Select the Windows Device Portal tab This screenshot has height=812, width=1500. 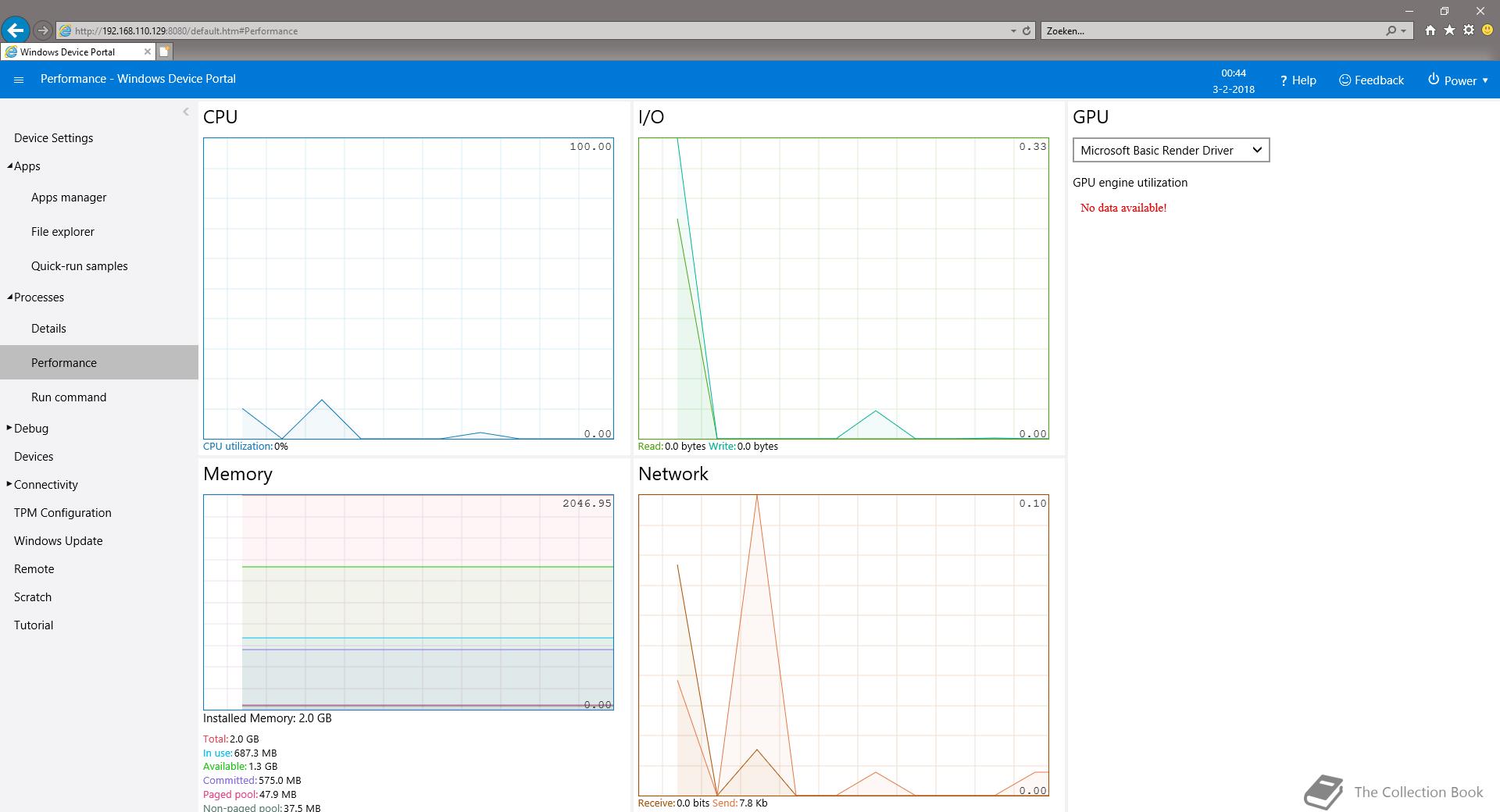click(x=77, y=52)
